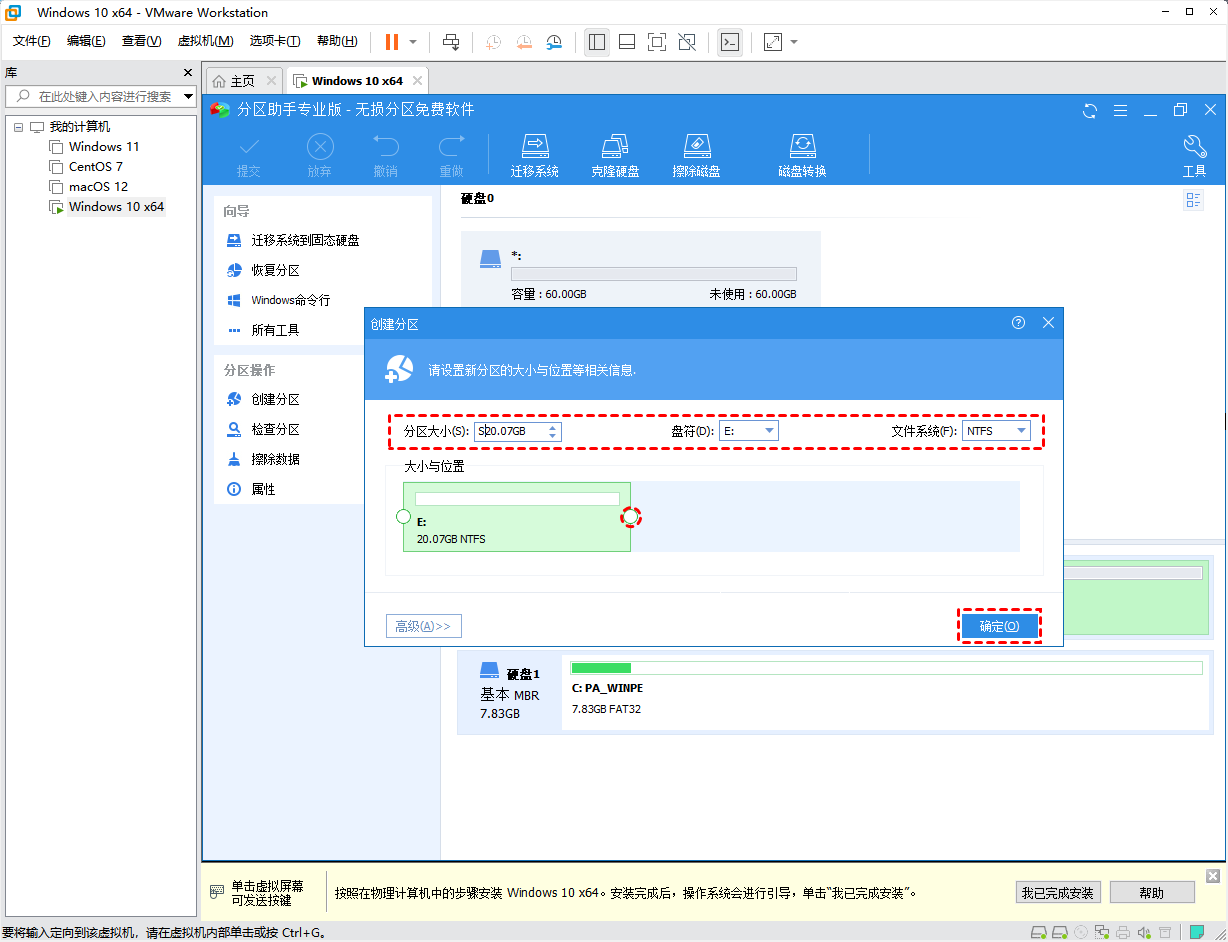Click the refresh icon in partition assistant title bar
The image size is (1228, 942).
pyautogui.click(x=1091, y=110)
